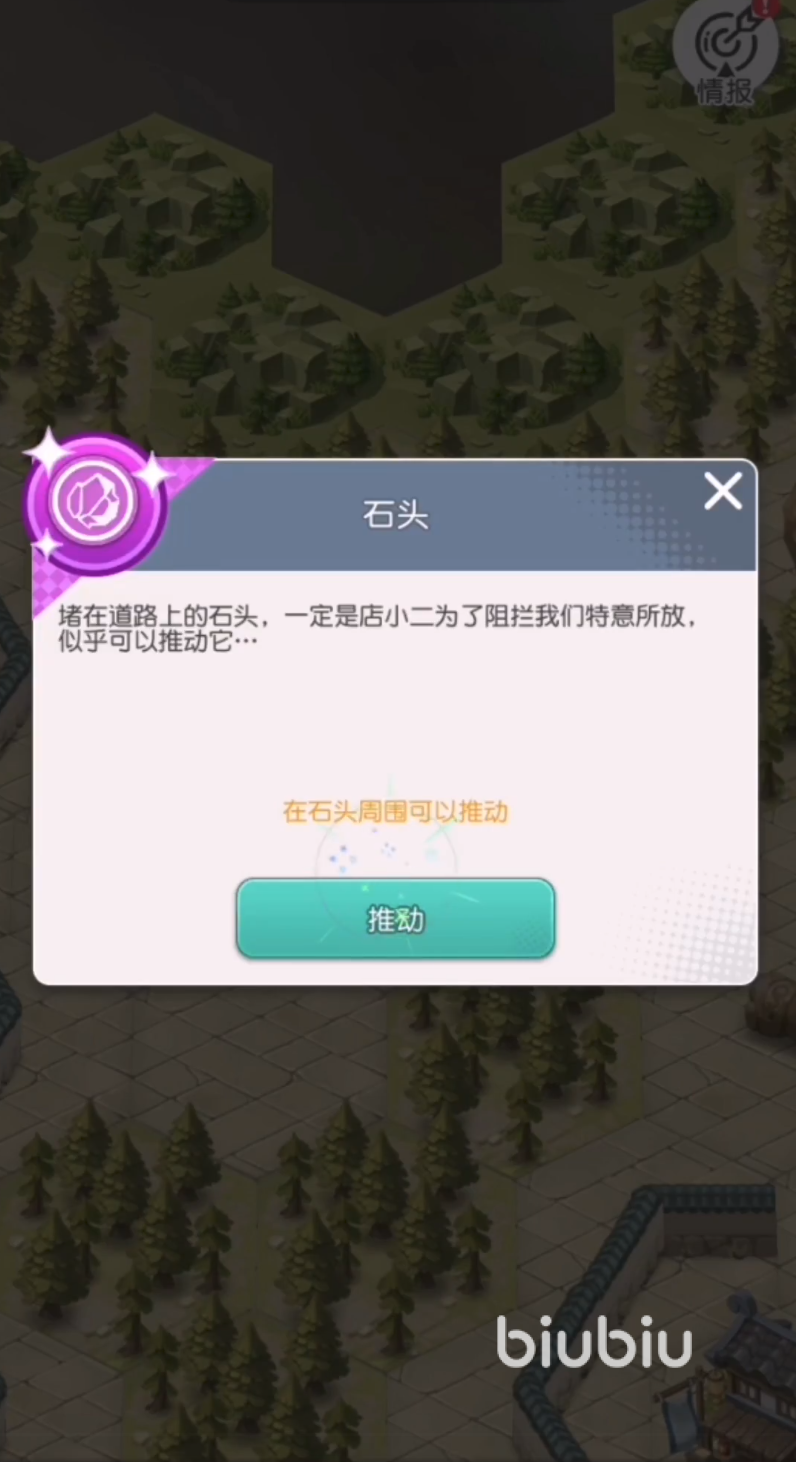
Task: Tap the biubiu watermark logo
Action: pyautogui.click(x=594, y=1340)
